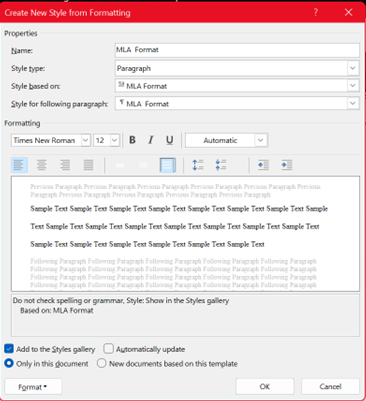Image resolution: width=366 pixels, height=401 pixels.
Task: Open font size 12 dropdown
Action: [114, 140]
